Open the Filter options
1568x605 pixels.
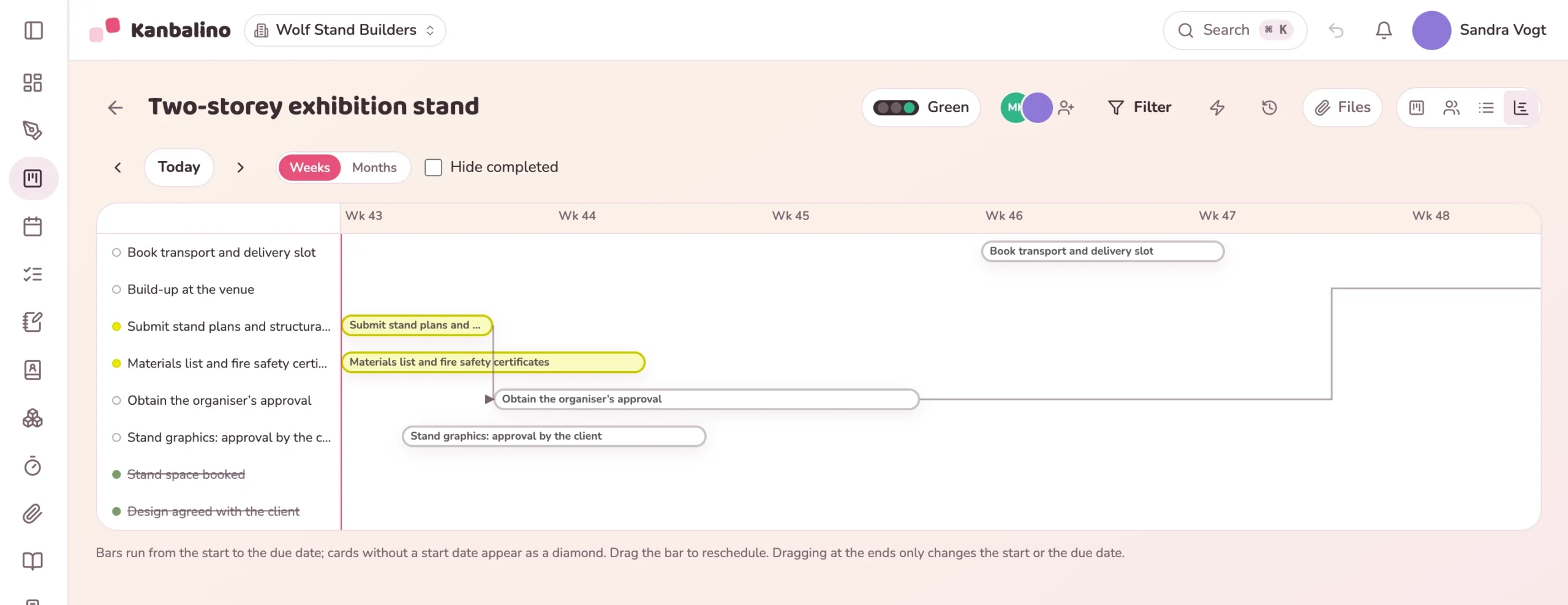[1139, 108]
